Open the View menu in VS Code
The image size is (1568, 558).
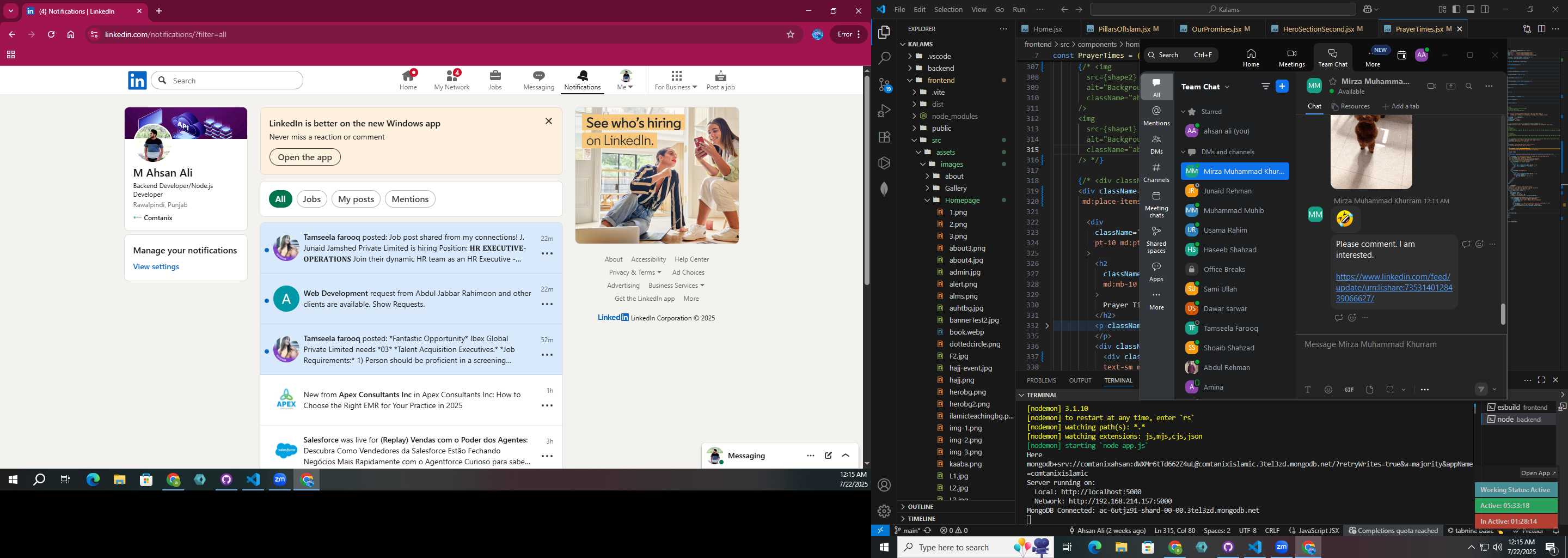pyautogui.click(x=978, y=9)
